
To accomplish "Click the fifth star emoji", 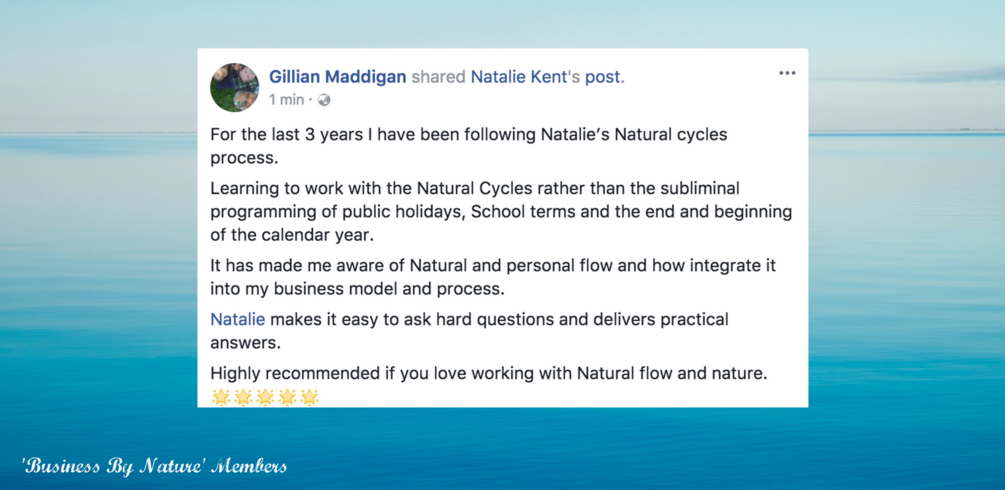I will point(309,397).
